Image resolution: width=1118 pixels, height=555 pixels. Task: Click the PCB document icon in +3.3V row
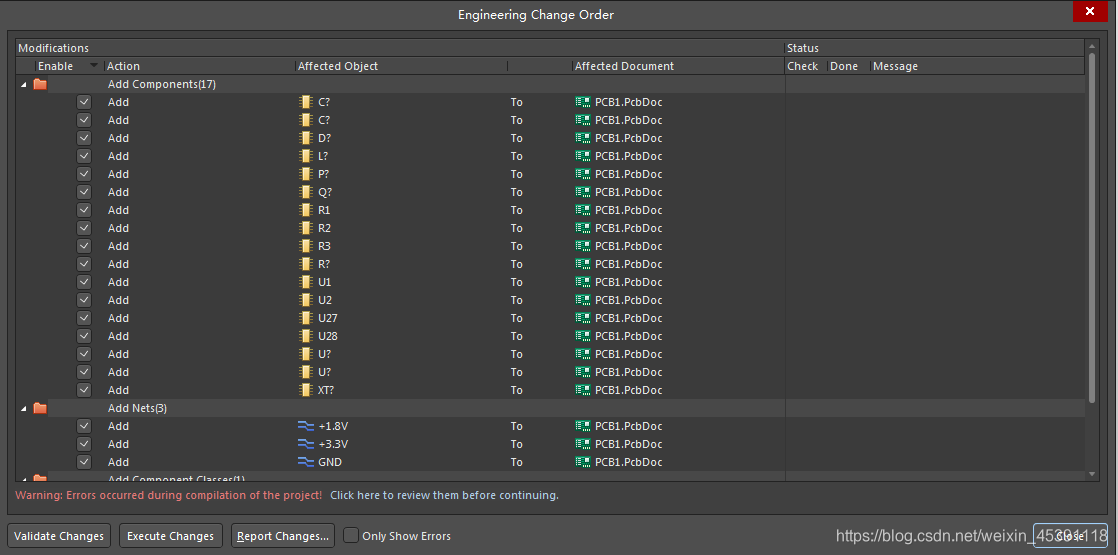click(x=583, y=444)
